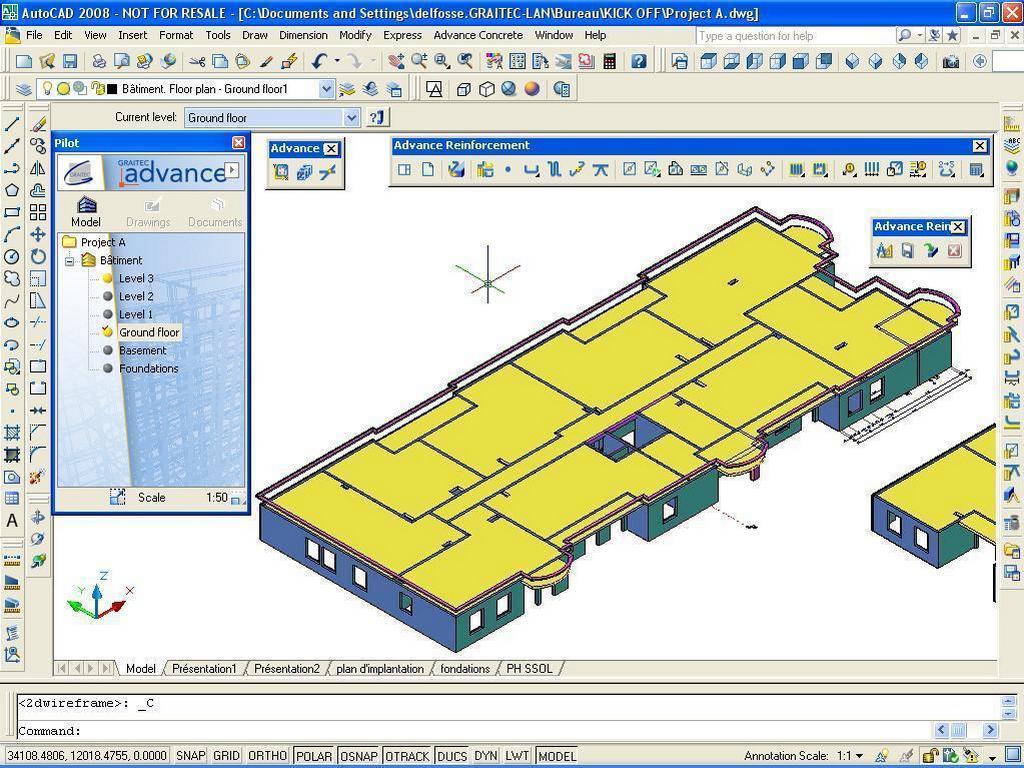This screenshot has height=768, width=1024.
Task: Select the Move modify tool
Action: click(x=39, y=234)
